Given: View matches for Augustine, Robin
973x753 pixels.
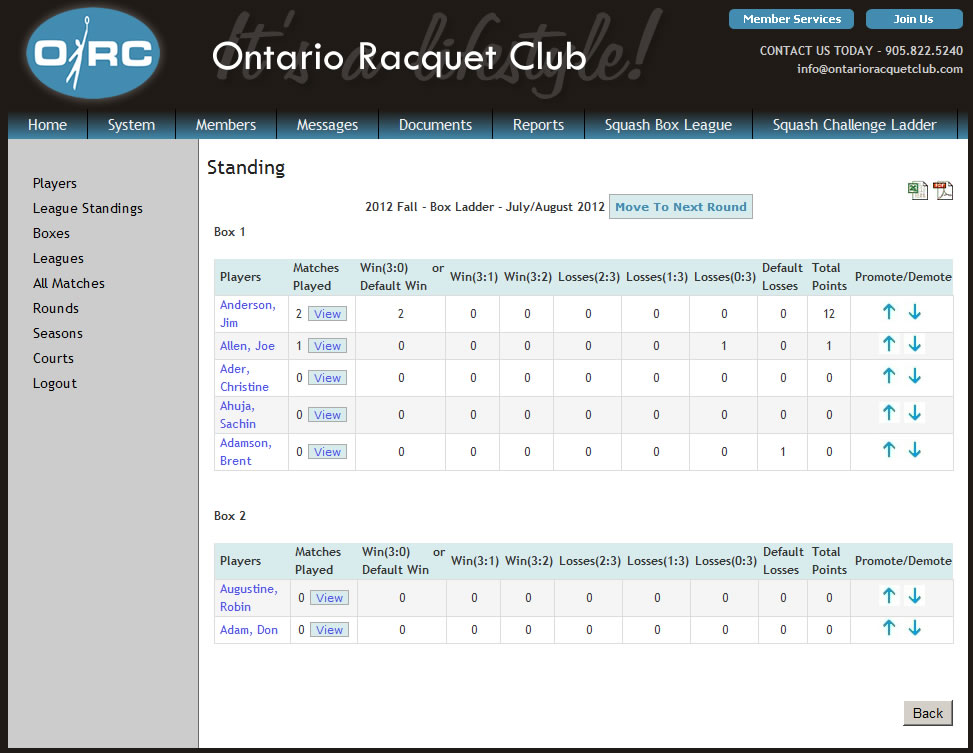Looking at the screenshot, I should click(x=329, y=598).
